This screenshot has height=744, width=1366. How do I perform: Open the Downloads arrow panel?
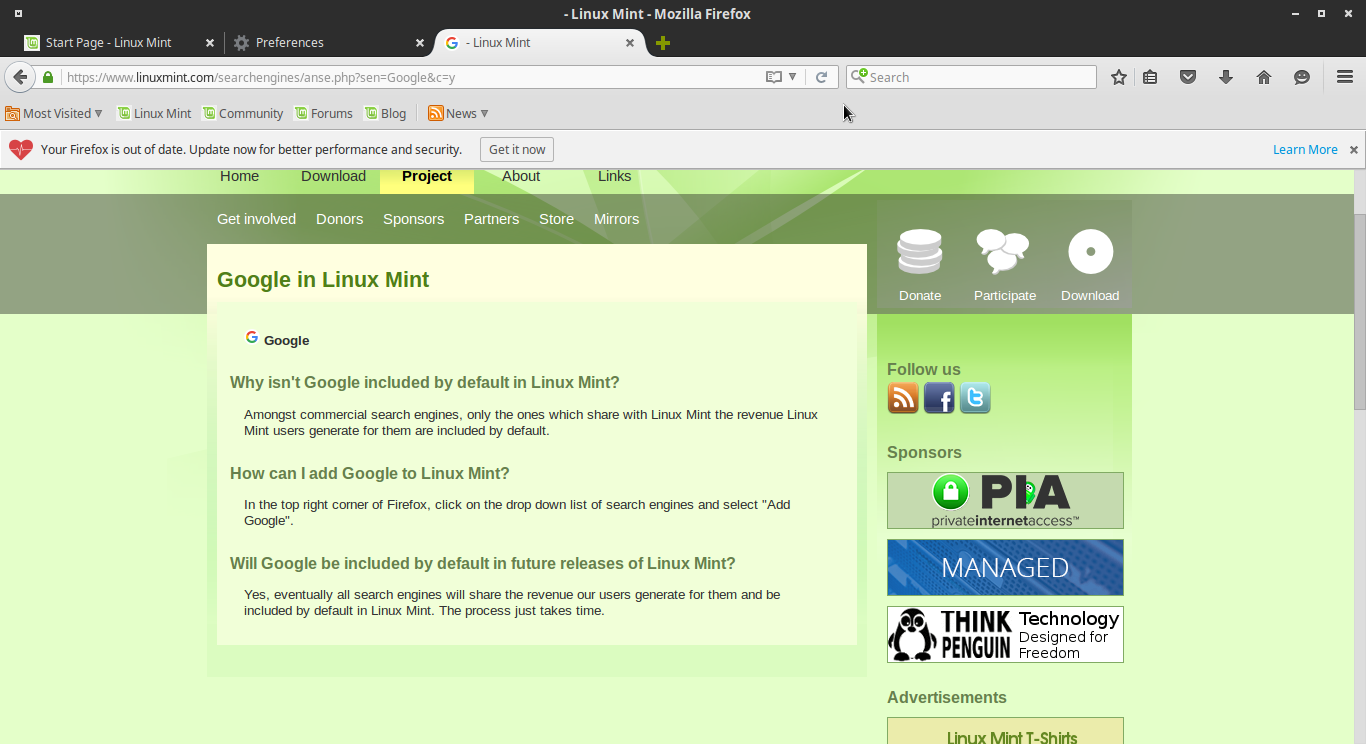coord(1226,77)
